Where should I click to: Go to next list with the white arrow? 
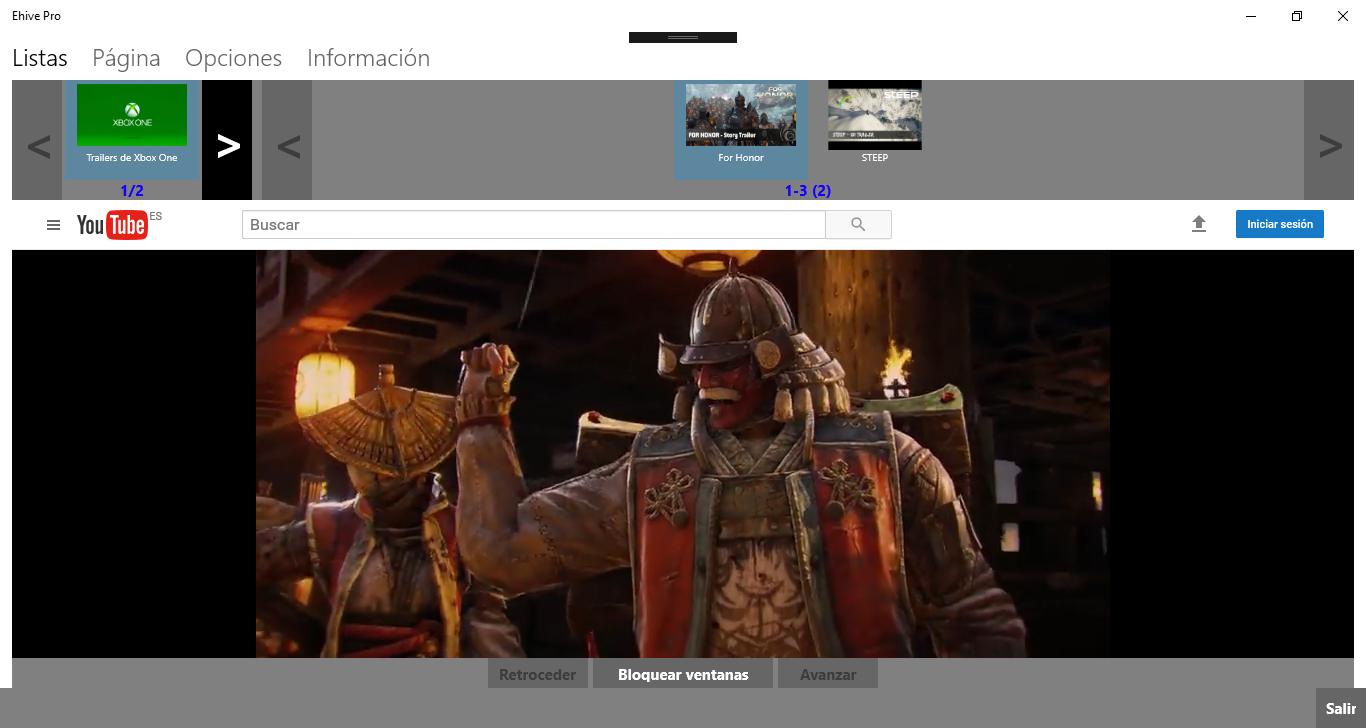click(227, 140)
